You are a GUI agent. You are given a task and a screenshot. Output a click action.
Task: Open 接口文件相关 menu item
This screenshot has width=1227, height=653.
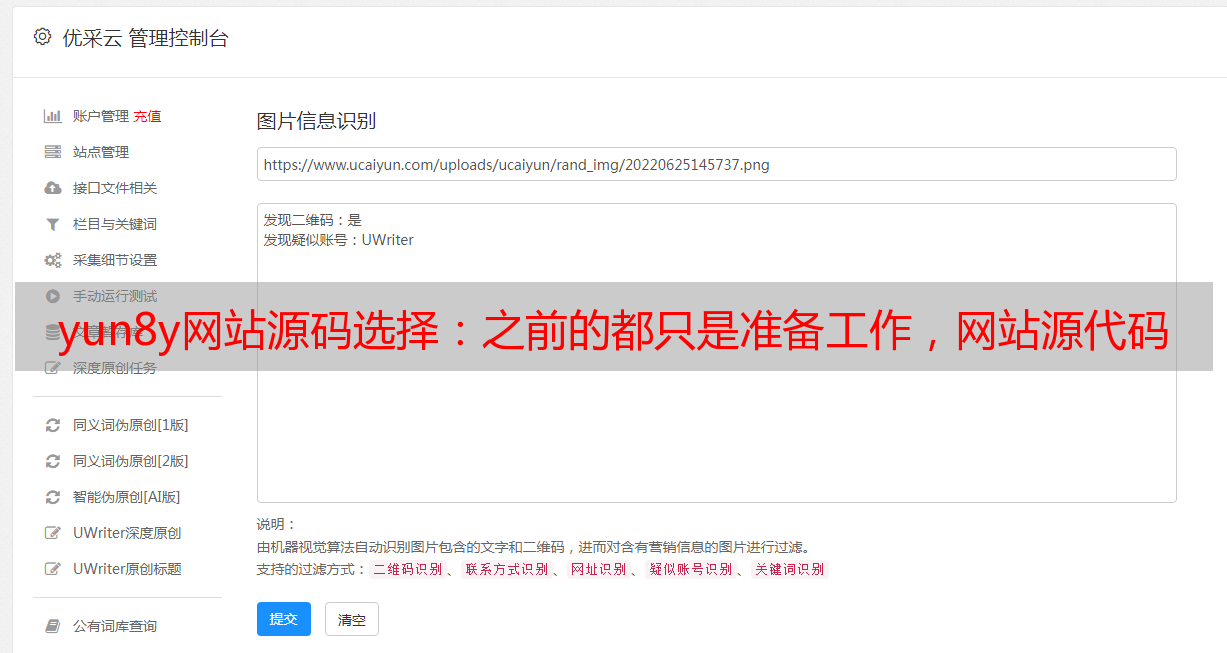tap(115, 188)
